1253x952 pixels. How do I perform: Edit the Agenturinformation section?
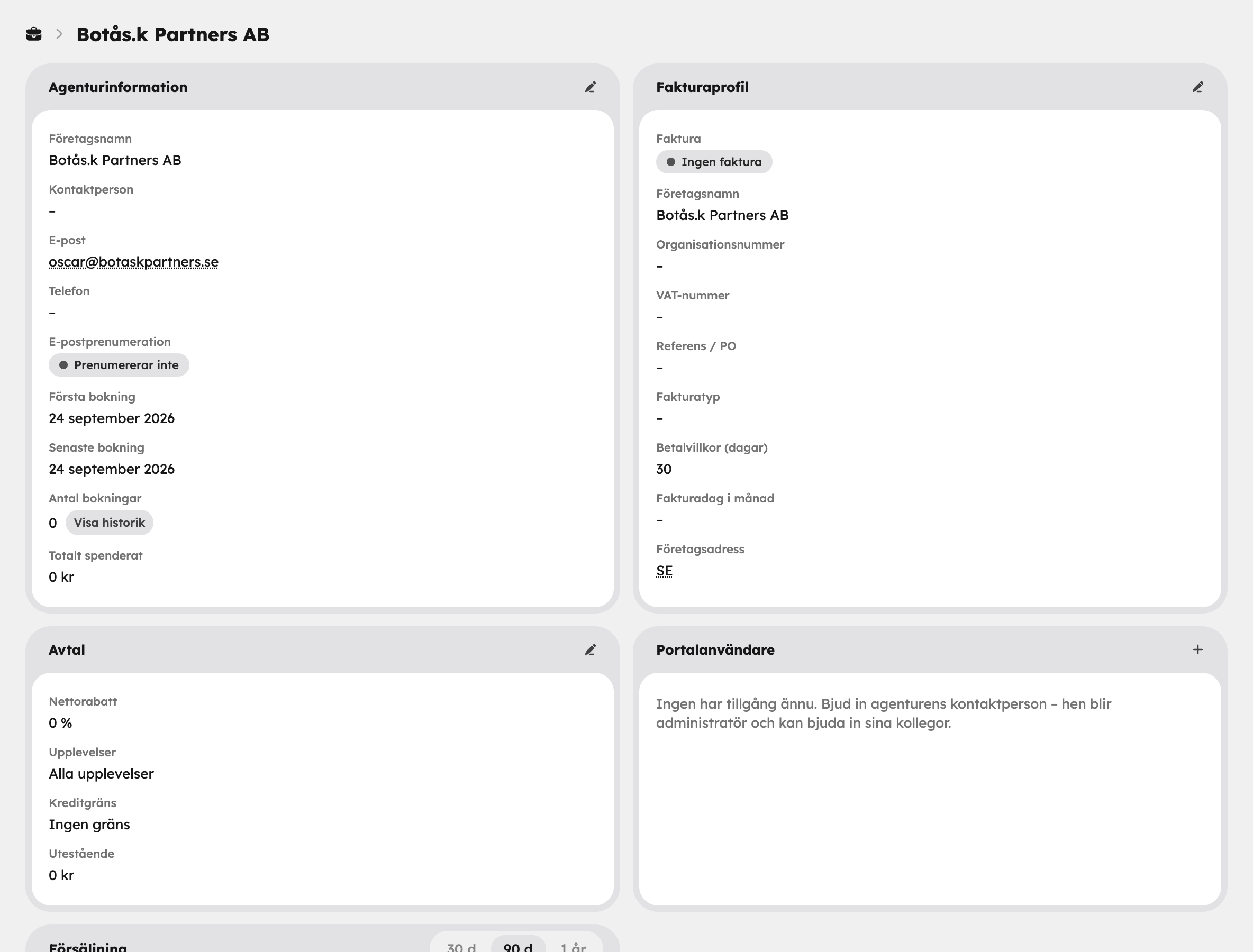[590, 87]
